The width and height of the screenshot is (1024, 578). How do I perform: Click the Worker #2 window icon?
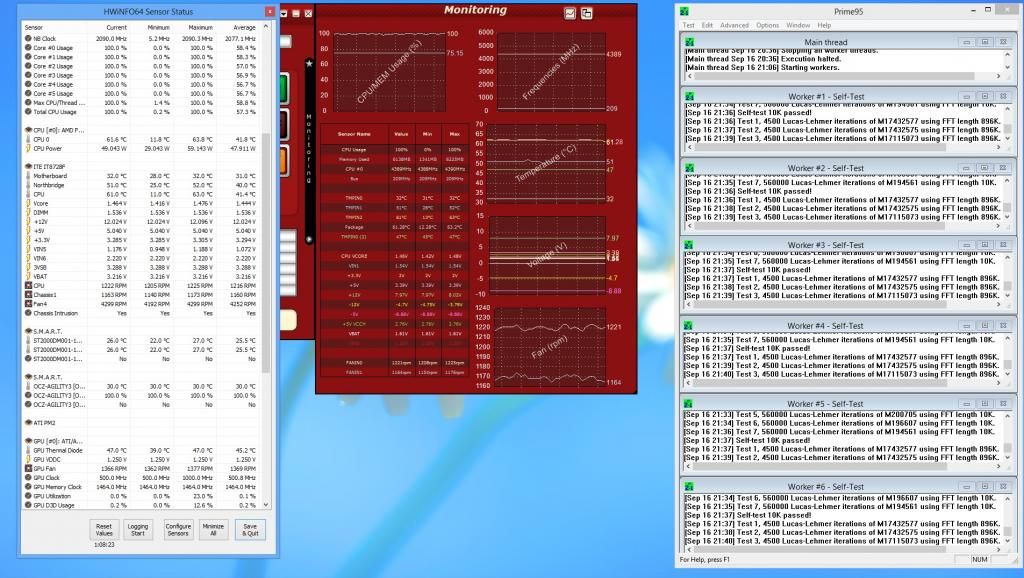click(689, 168)
